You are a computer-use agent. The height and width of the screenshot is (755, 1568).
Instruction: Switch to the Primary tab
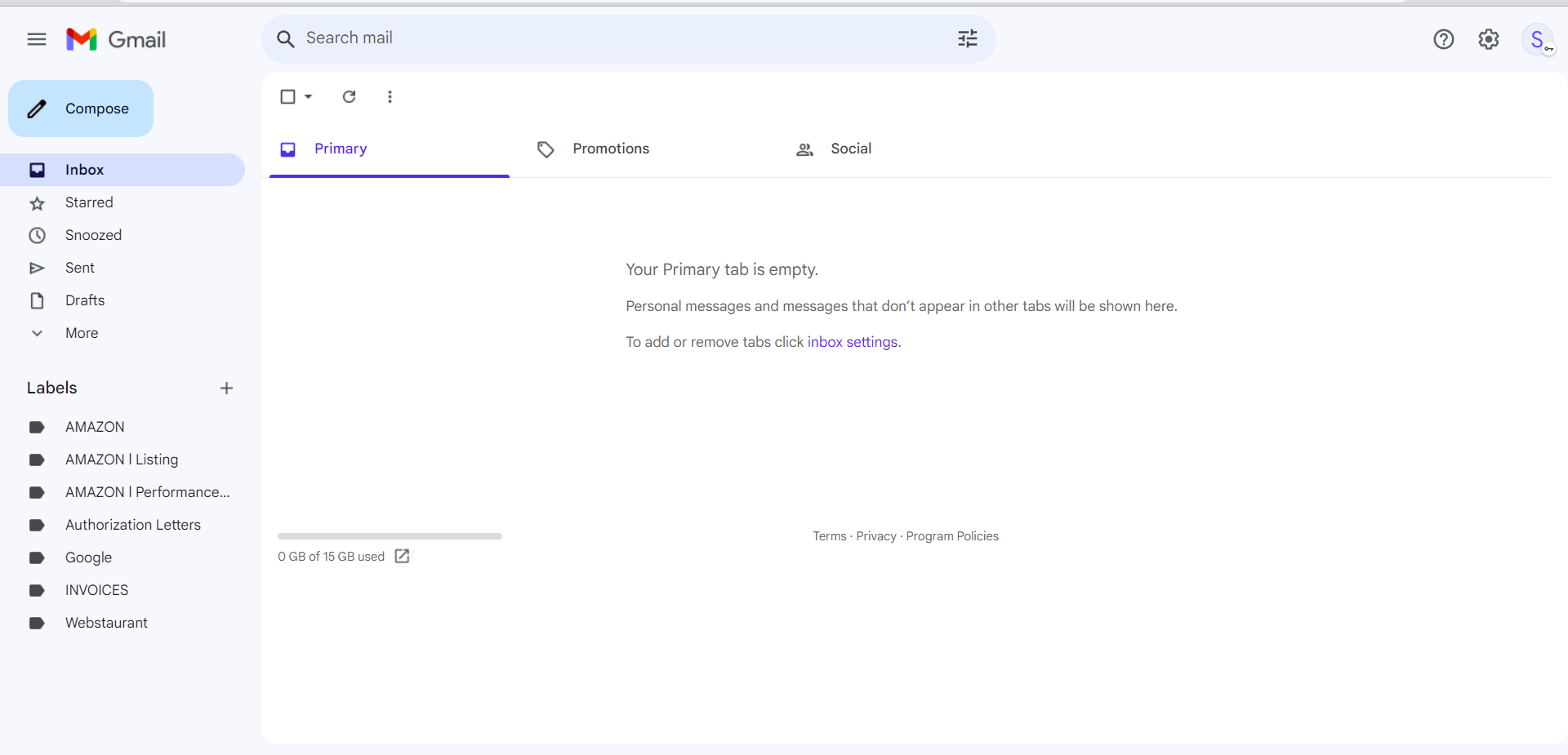point(390,149)
